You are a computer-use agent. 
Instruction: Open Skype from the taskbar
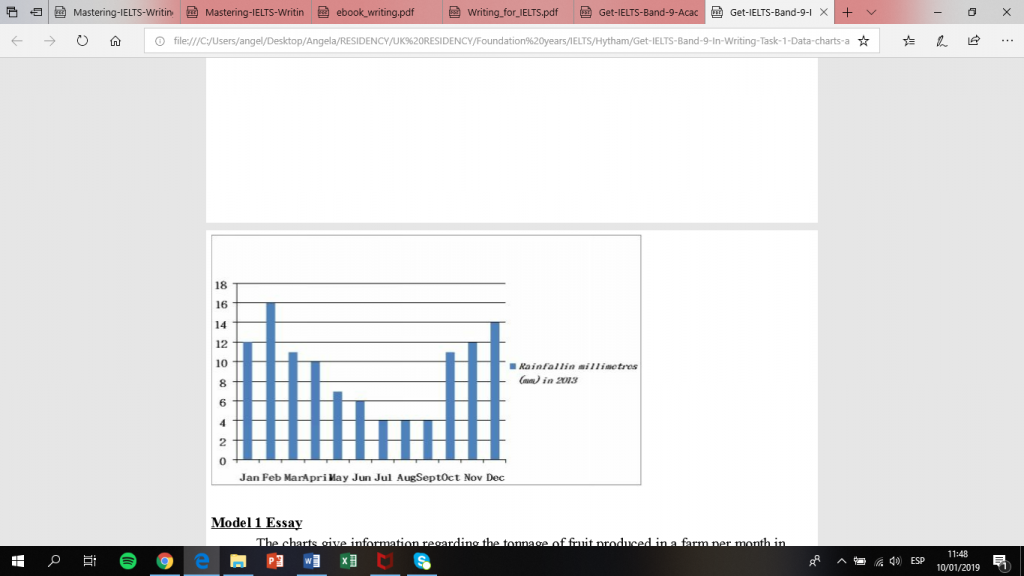click(x=421, y=562)
